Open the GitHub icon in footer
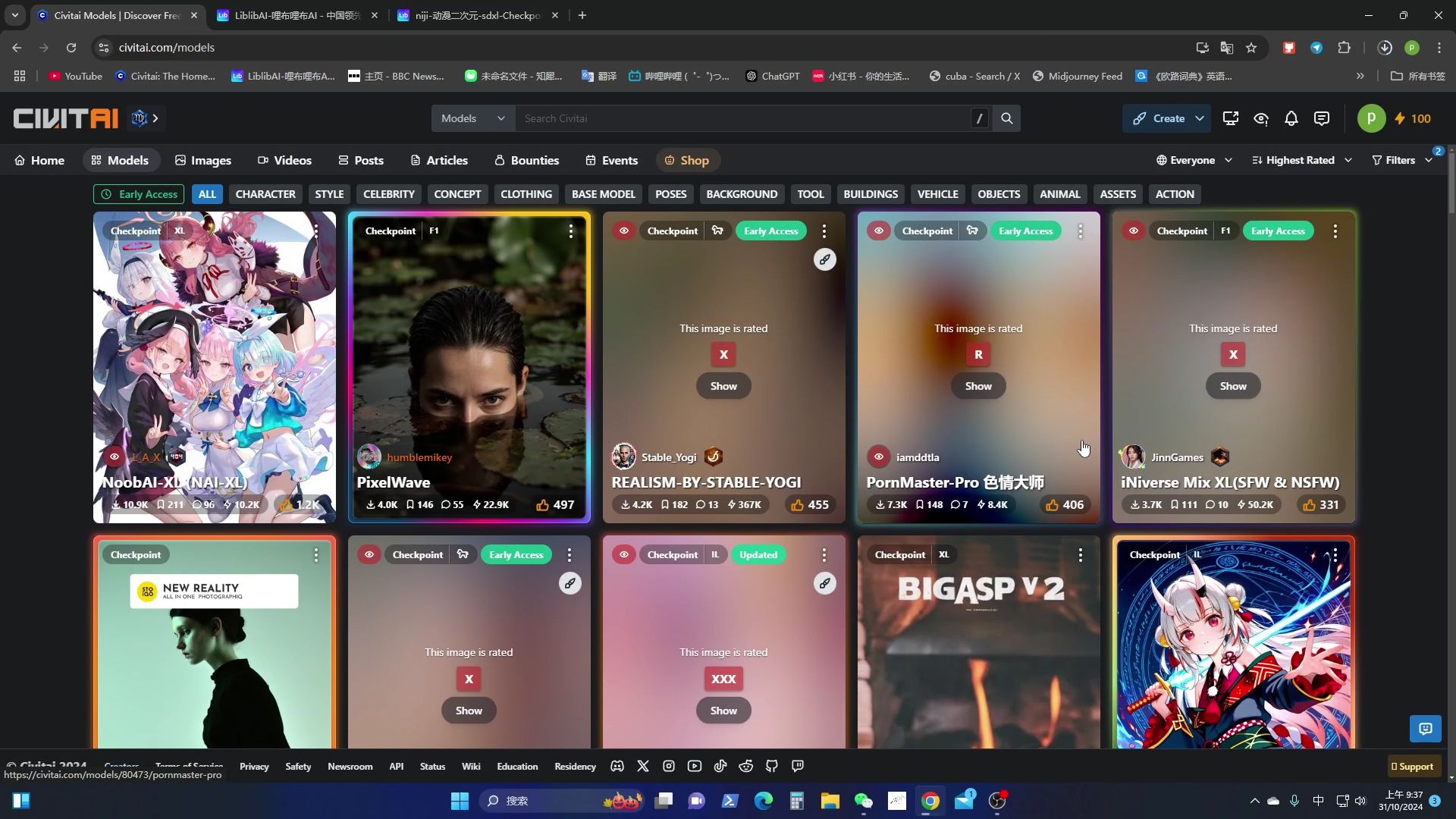1456x819 pixels. pyautogui.click(x=771, y=766)
